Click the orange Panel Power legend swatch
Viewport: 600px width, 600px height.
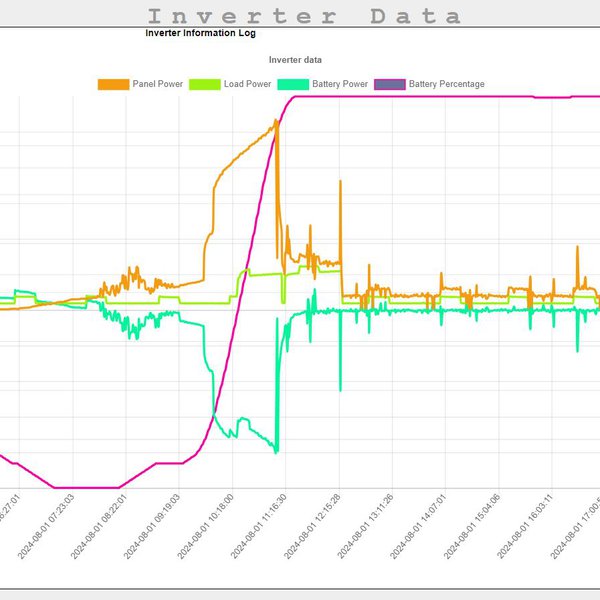pyautogui.click(x=113, y=84)
